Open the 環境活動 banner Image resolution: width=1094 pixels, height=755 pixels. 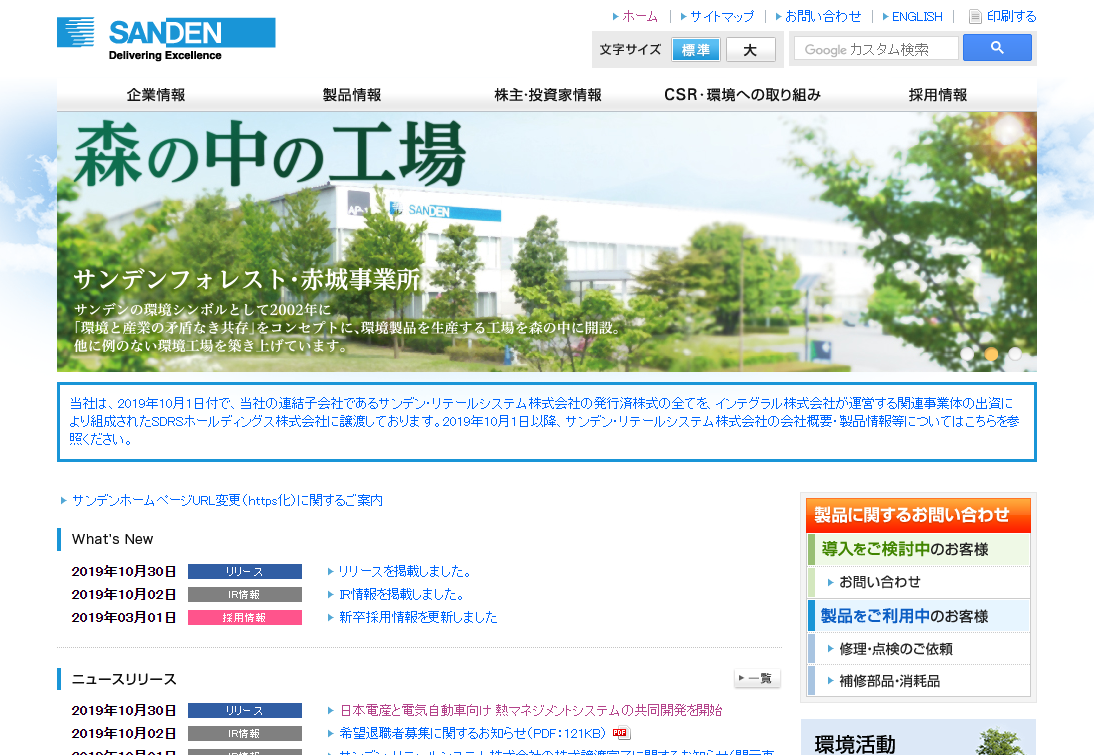(918, 738)
